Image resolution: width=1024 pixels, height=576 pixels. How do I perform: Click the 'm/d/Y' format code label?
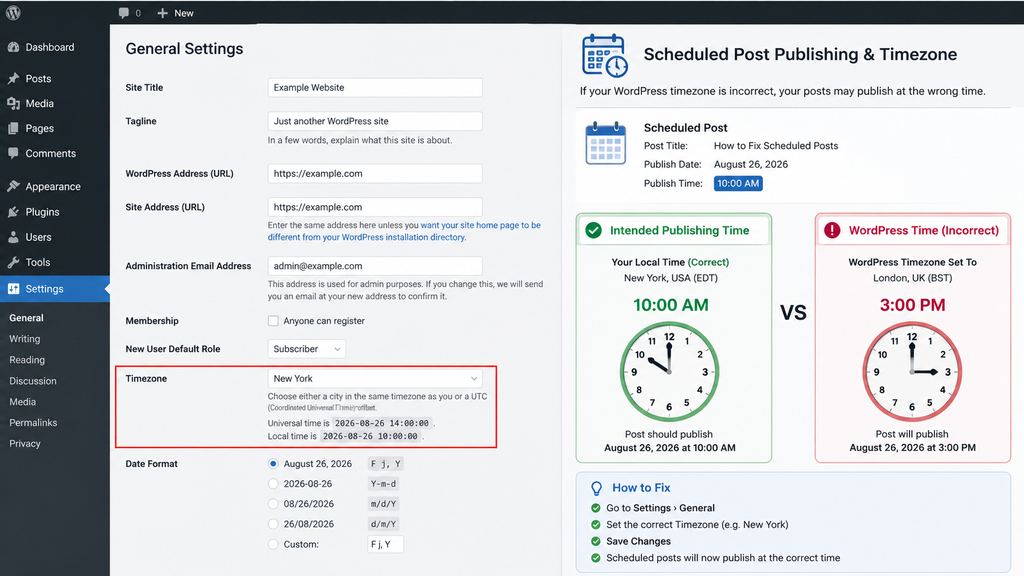[x=383, y=504]
